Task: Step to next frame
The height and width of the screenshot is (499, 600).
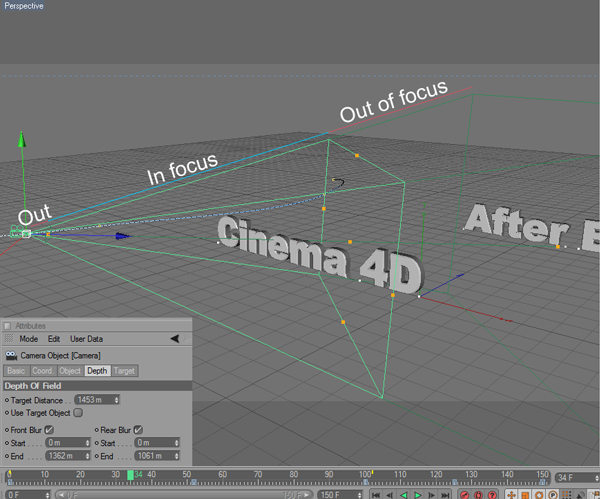Action: pyautogui.click(x=431, y=495)
